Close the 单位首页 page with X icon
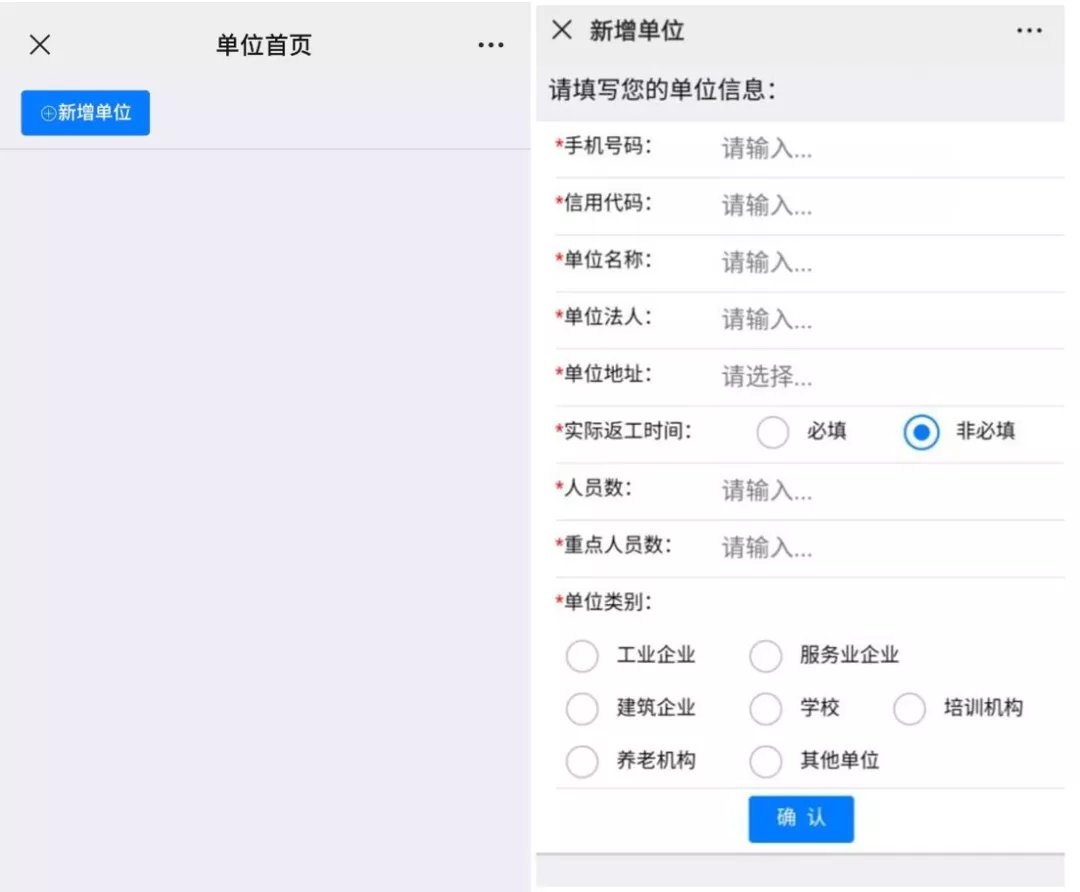The image size is (1080, 892). [40, 45]
